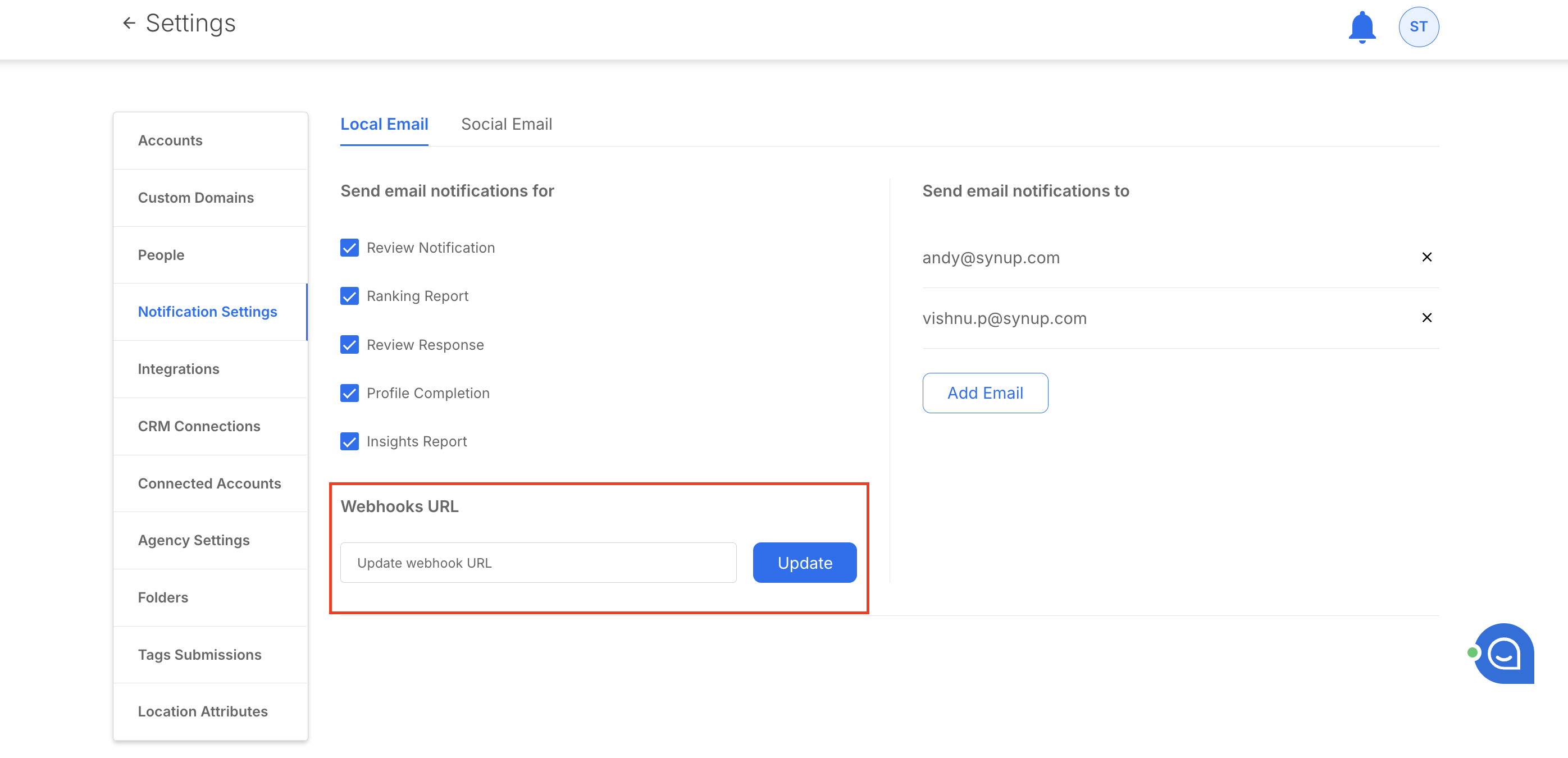The image size is (1568, 758).
Task: Open CRM Connections settings
Action: coord(199,427)
